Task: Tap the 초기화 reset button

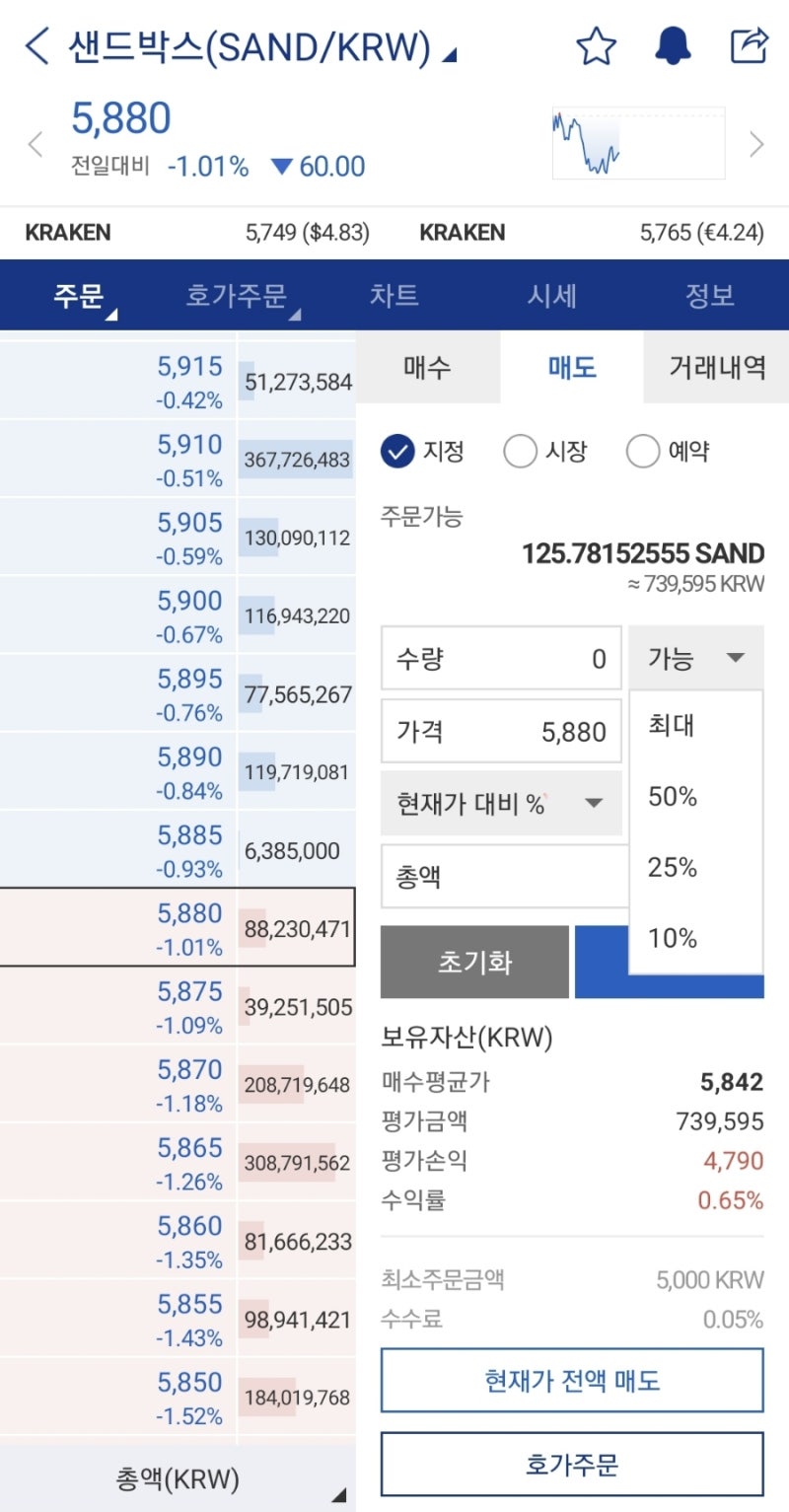Action: pos(474,962)
